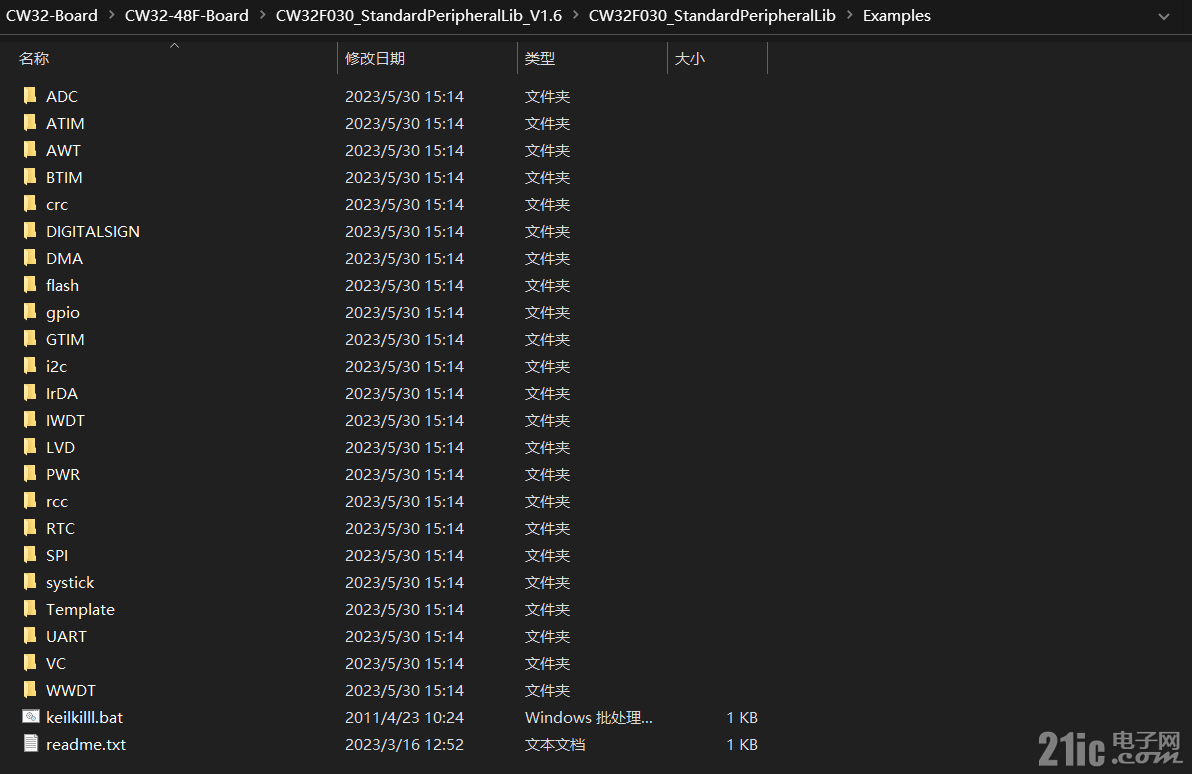Select the IWDT folder icon
The height and width of the screenshot is (774, 1192).
pos(30,420)
